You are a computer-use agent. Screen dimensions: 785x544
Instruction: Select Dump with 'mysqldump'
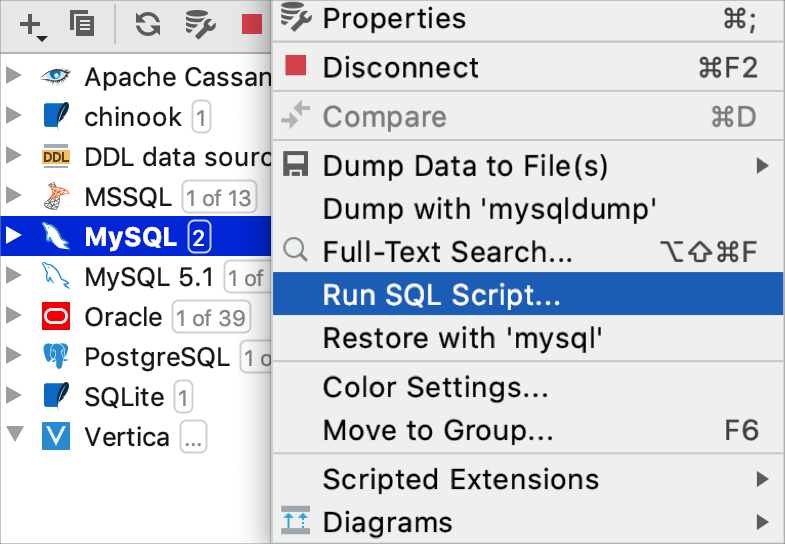tap(528, 209)
